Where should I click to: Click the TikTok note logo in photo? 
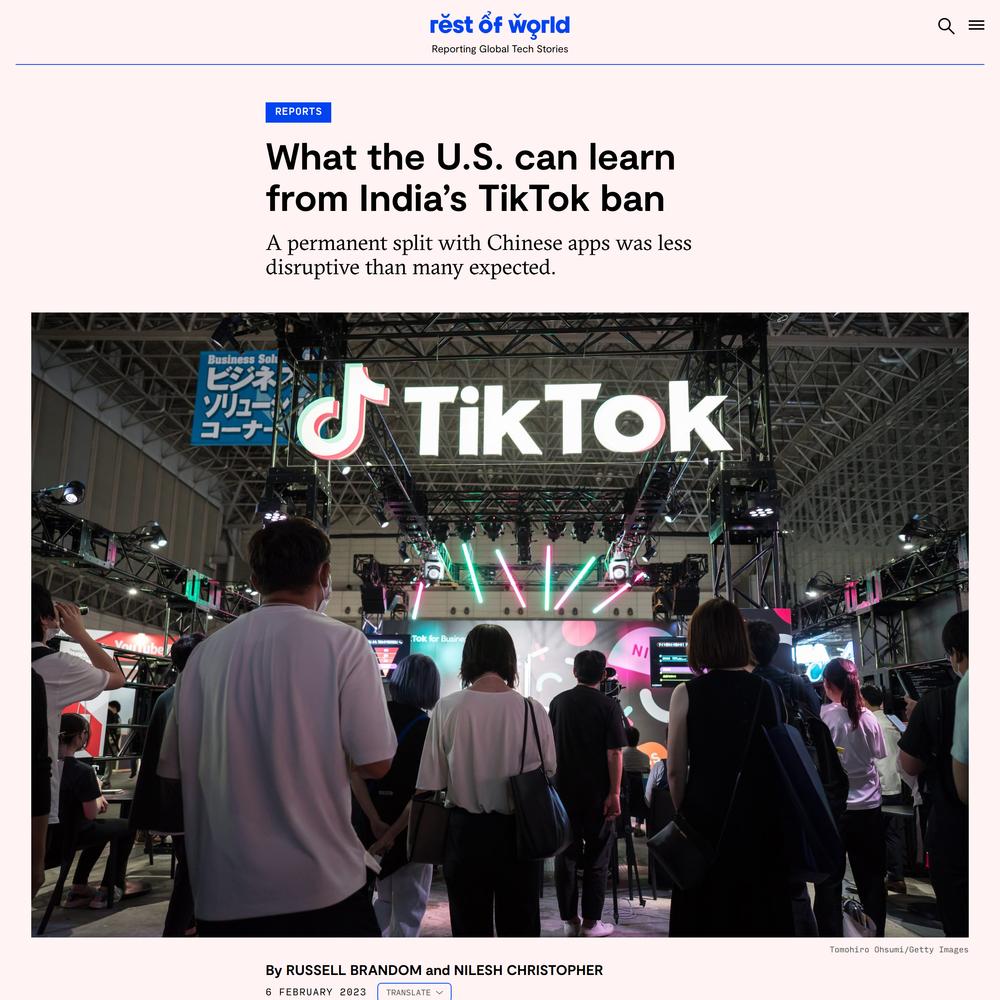tap(342, 411)
